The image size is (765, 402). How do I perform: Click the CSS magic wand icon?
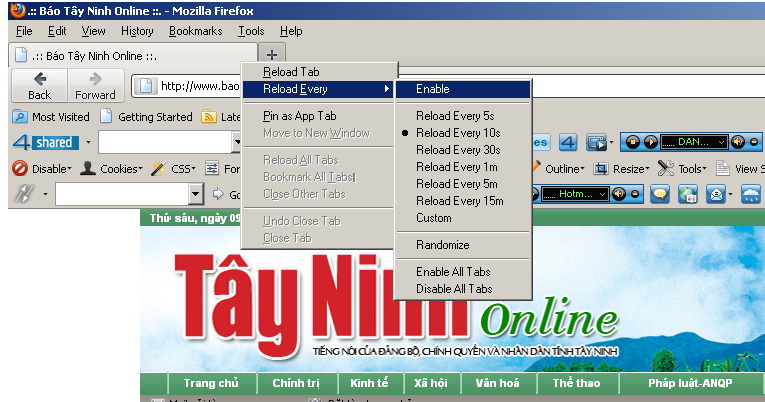point(159,168)
